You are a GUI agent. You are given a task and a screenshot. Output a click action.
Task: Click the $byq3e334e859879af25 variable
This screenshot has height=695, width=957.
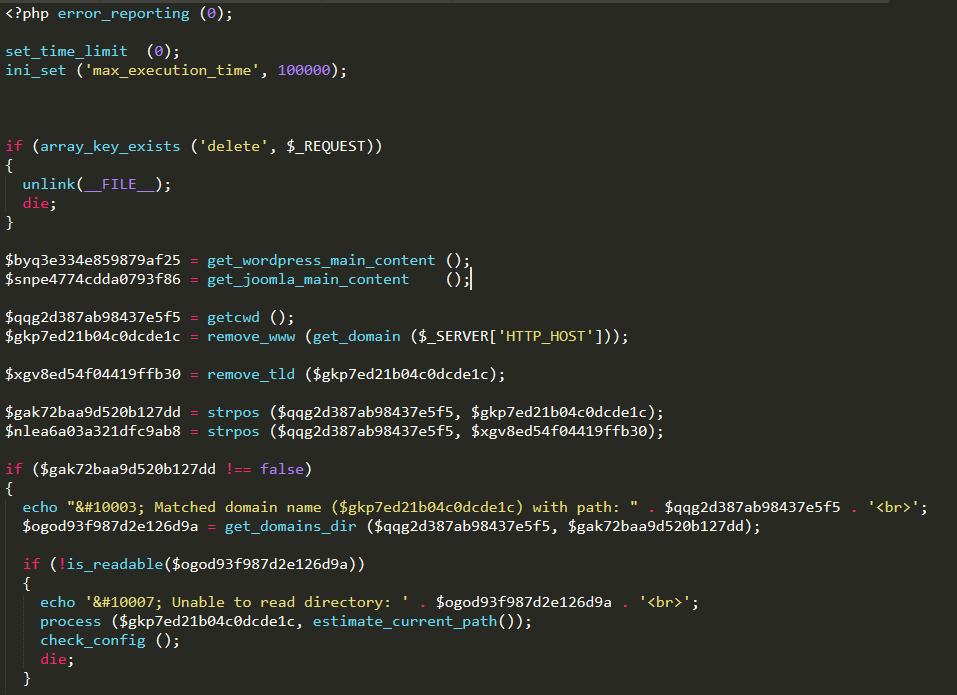pos(93,261)
